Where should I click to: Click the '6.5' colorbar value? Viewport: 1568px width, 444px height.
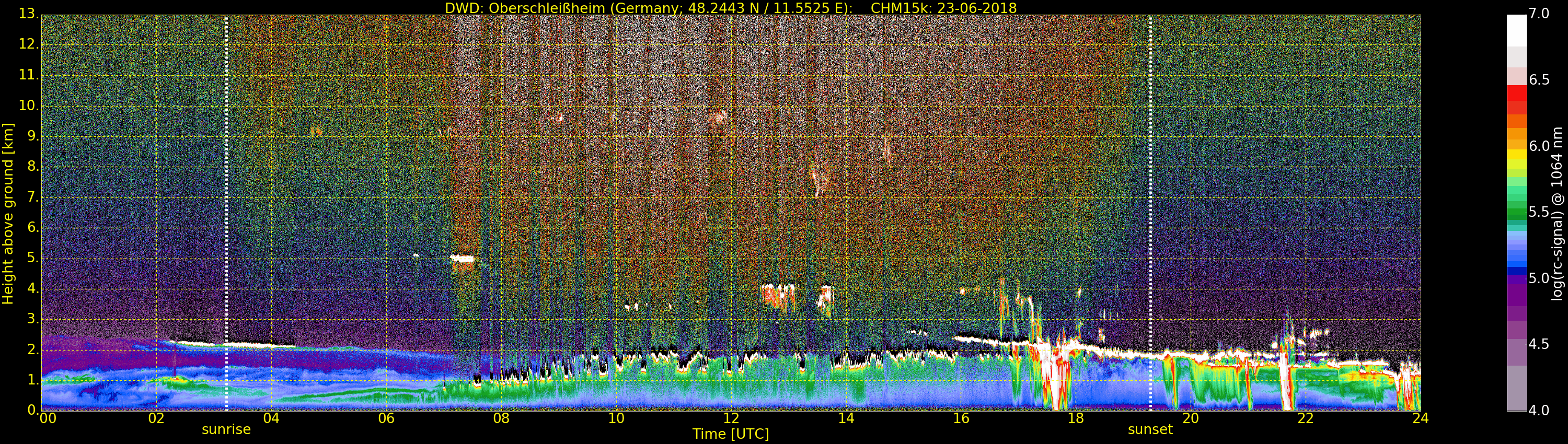tap(1539, 80)
